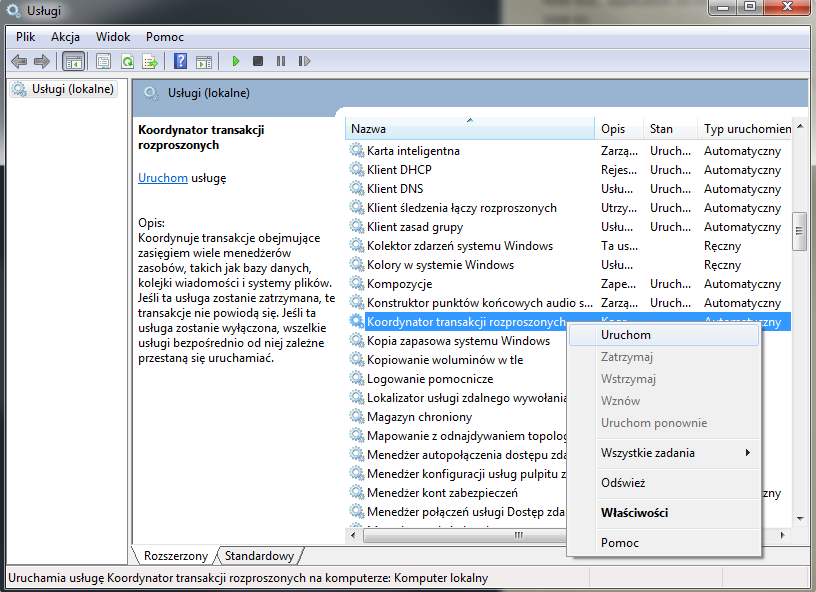Click the horizontal scrollbar left arrow

coord(354,535)
